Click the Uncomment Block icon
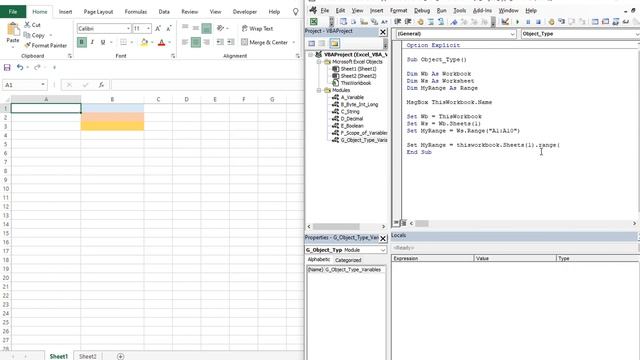 coord(441,22)
